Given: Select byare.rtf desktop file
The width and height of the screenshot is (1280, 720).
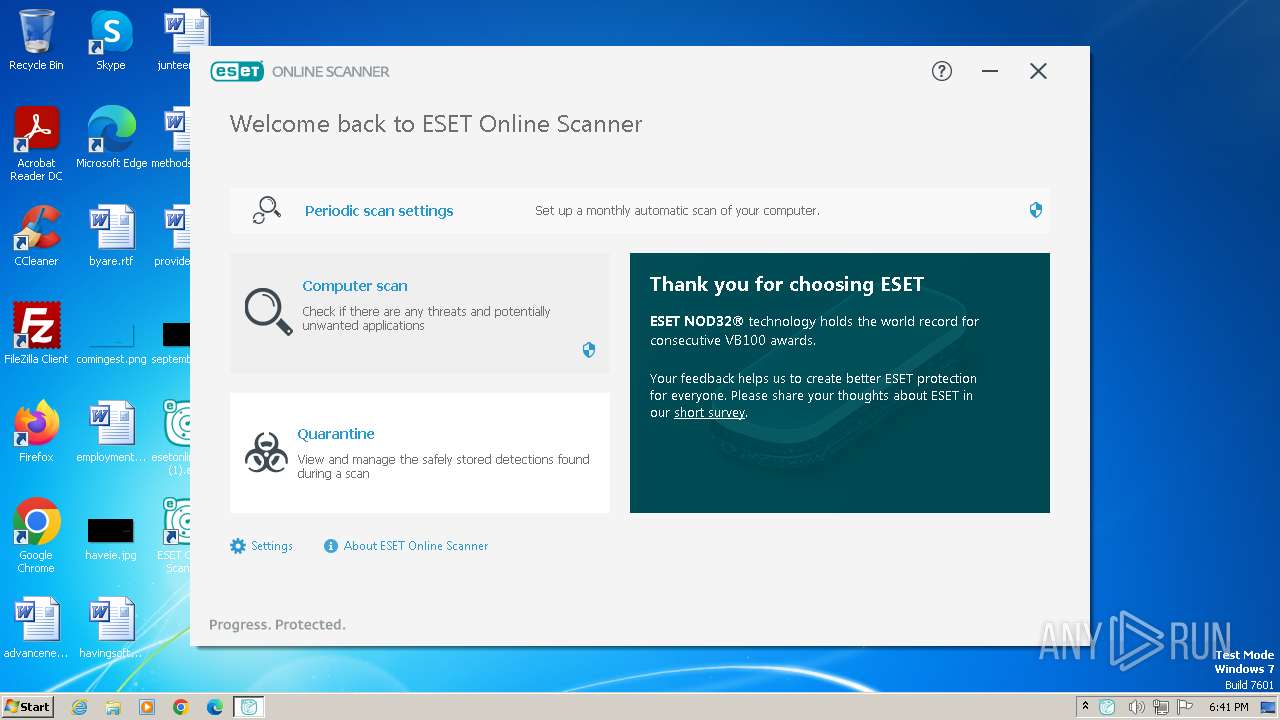Looking at the screenshot, I should coord(111,236).
